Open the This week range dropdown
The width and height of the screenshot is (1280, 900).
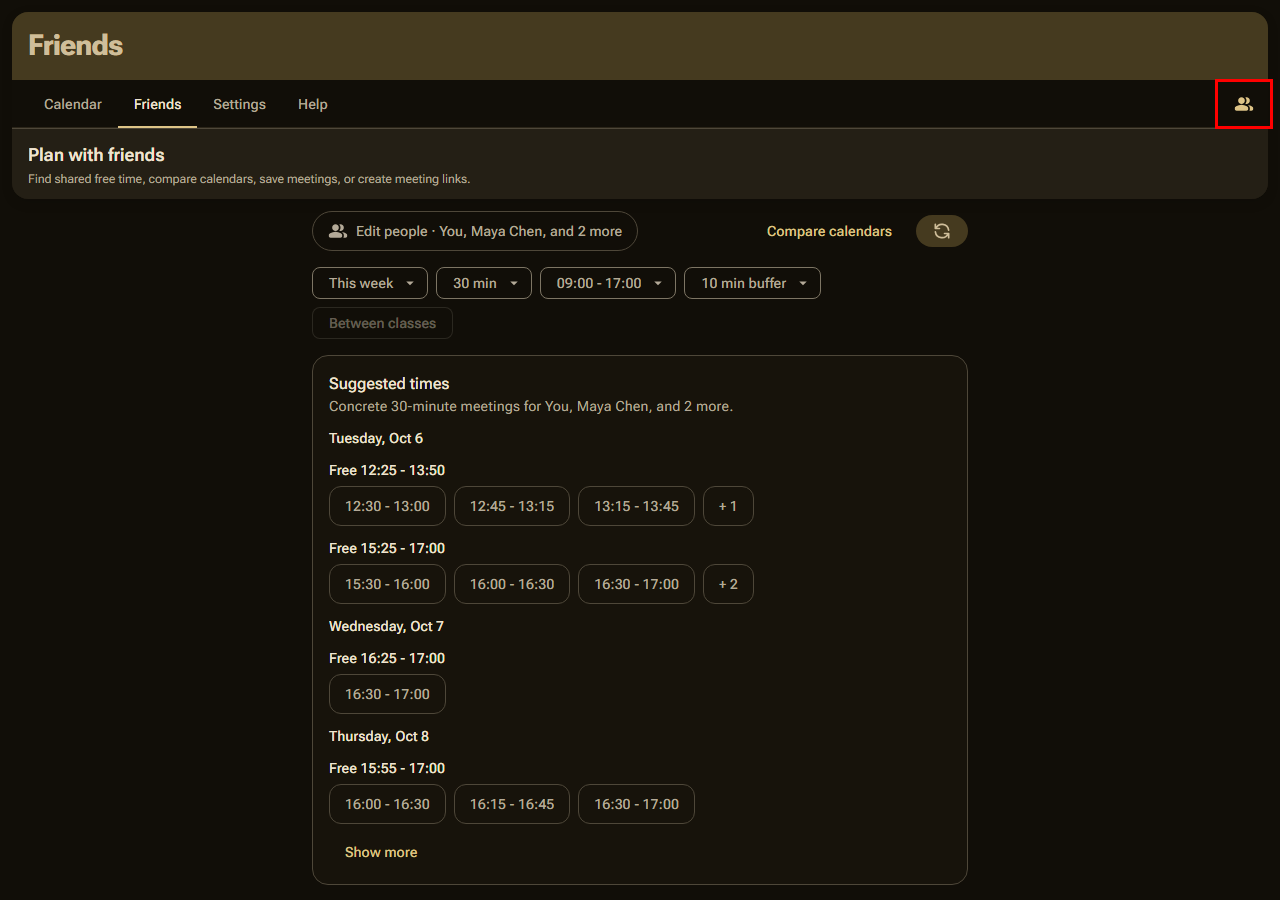click(x=370, y=283)
